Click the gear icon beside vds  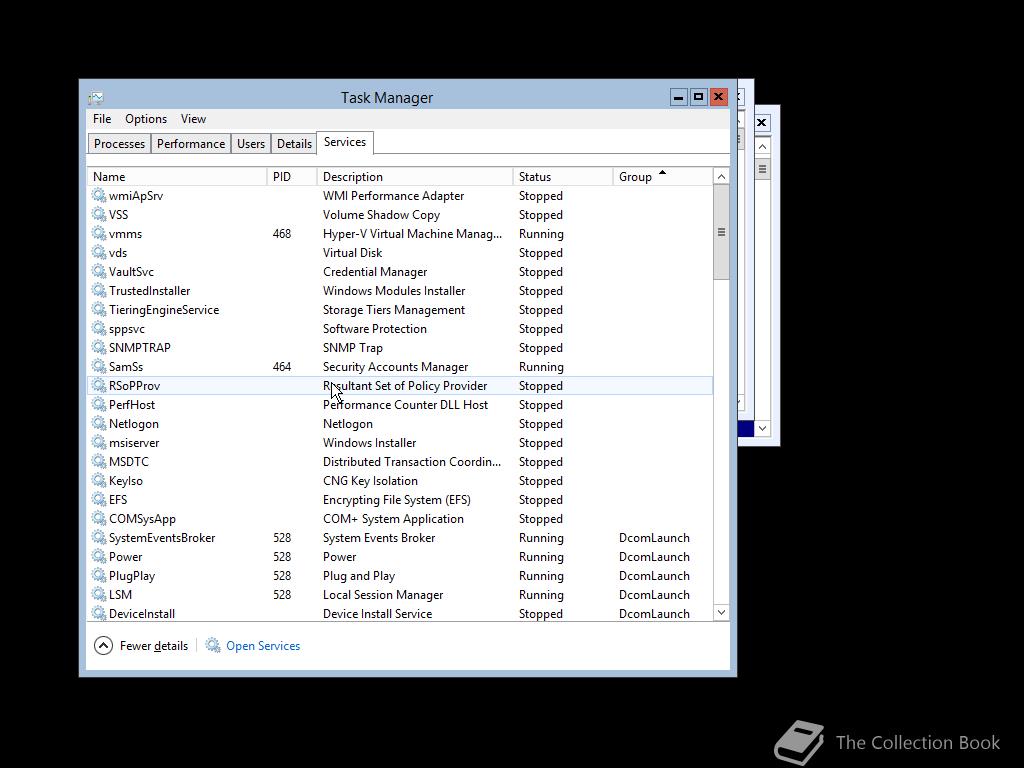[x=99, y=252]
